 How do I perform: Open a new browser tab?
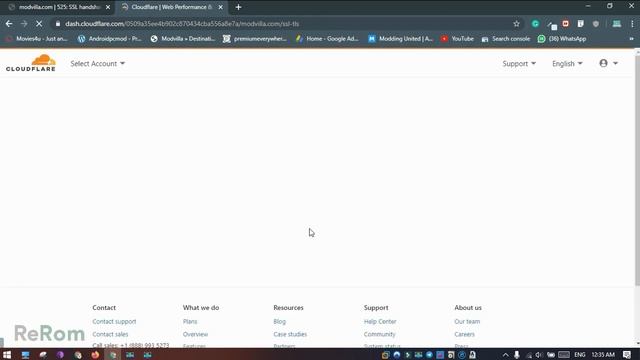pyautogui.click(x=238, y=7)
